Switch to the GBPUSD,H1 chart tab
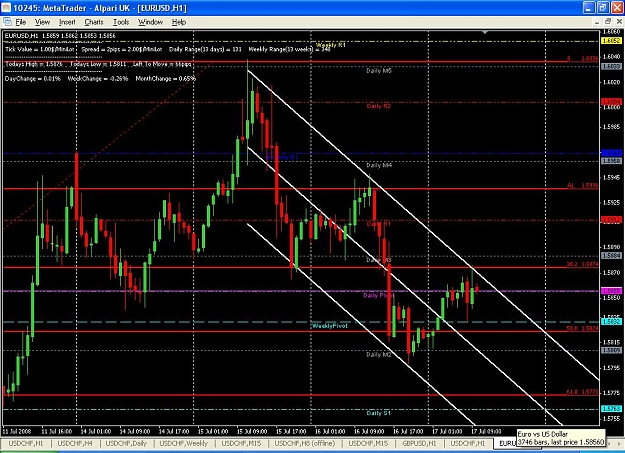Viewport: 625px width, 453px height. [419, 443]
